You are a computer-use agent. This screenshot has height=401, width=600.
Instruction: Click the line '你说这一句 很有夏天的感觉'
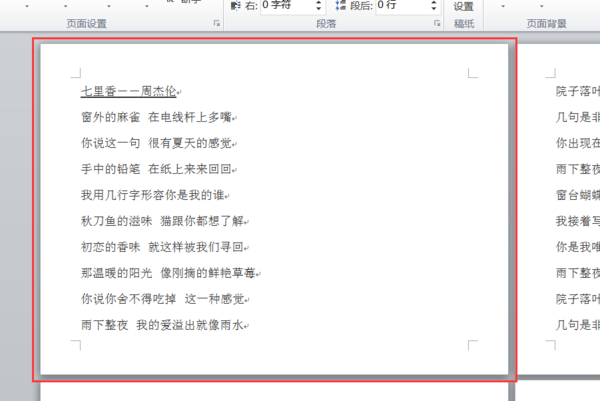tap(157, 143)
